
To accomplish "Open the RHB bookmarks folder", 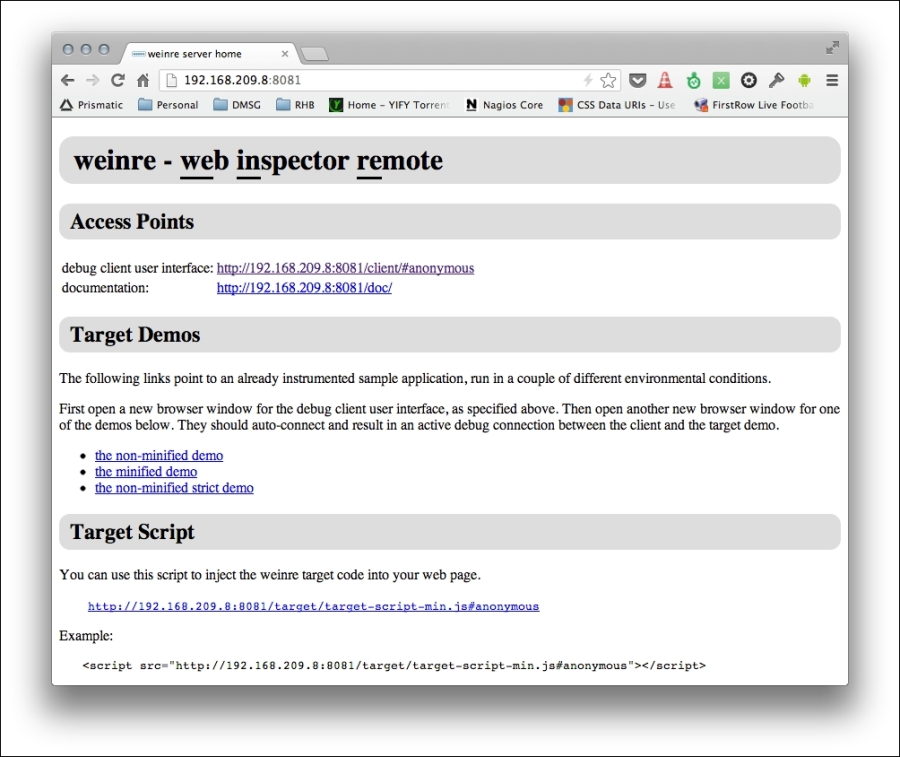I will click(295, 105).
